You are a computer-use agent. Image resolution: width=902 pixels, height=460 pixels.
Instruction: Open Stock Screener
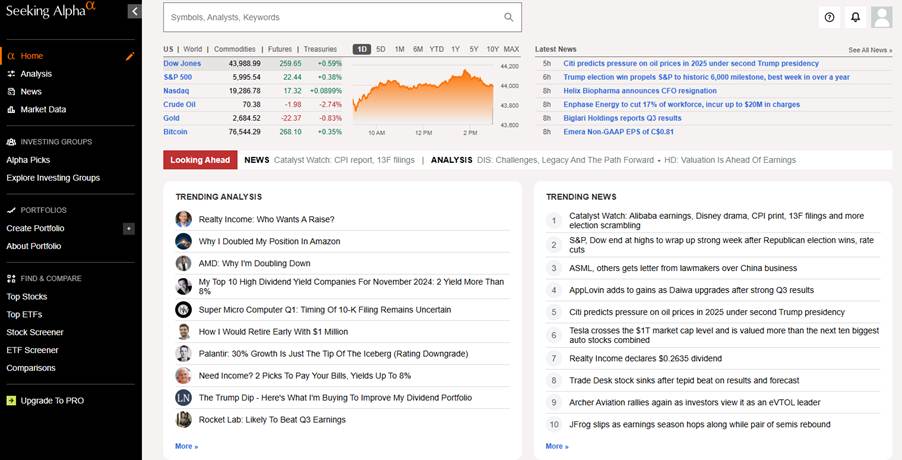tap(35, 332)
